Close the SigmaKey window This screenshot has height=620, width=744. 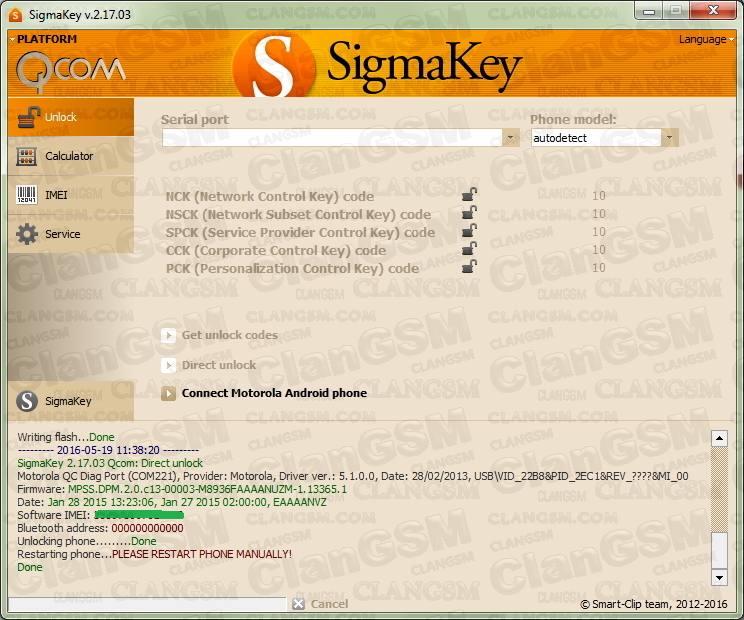point(713,10)
